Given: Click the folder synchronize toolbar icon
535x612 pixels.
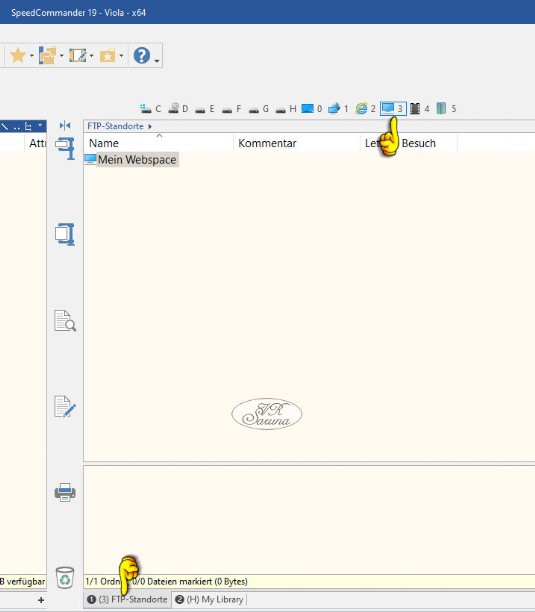Looking at the screenshot, I should click(48, 55).
